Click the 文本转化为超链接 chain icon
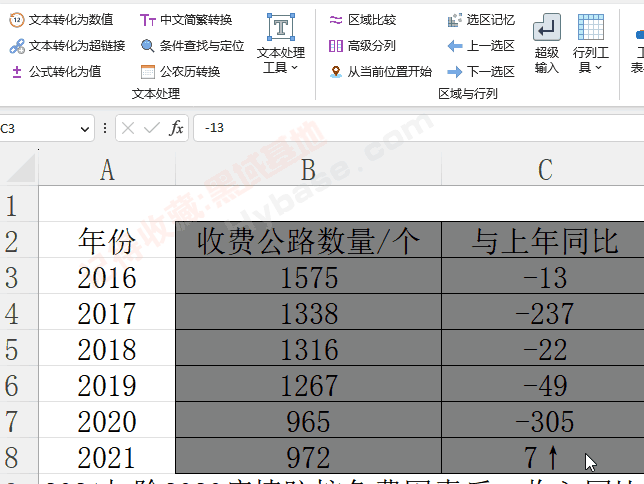Screen dimensions: 644x484 [17, 46]
